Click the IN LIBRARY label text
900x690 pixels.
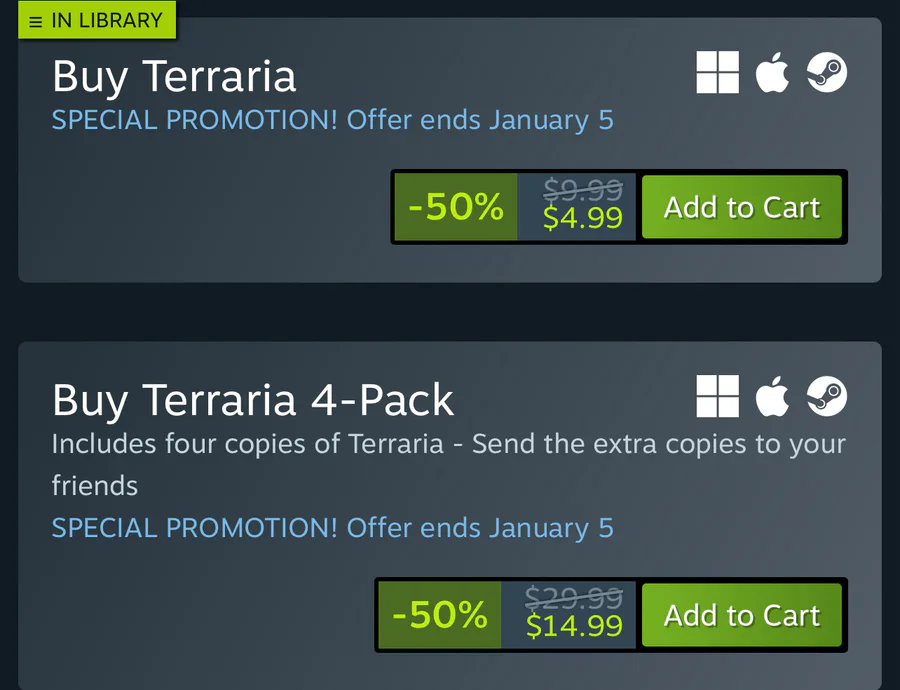tap(106, 20)
